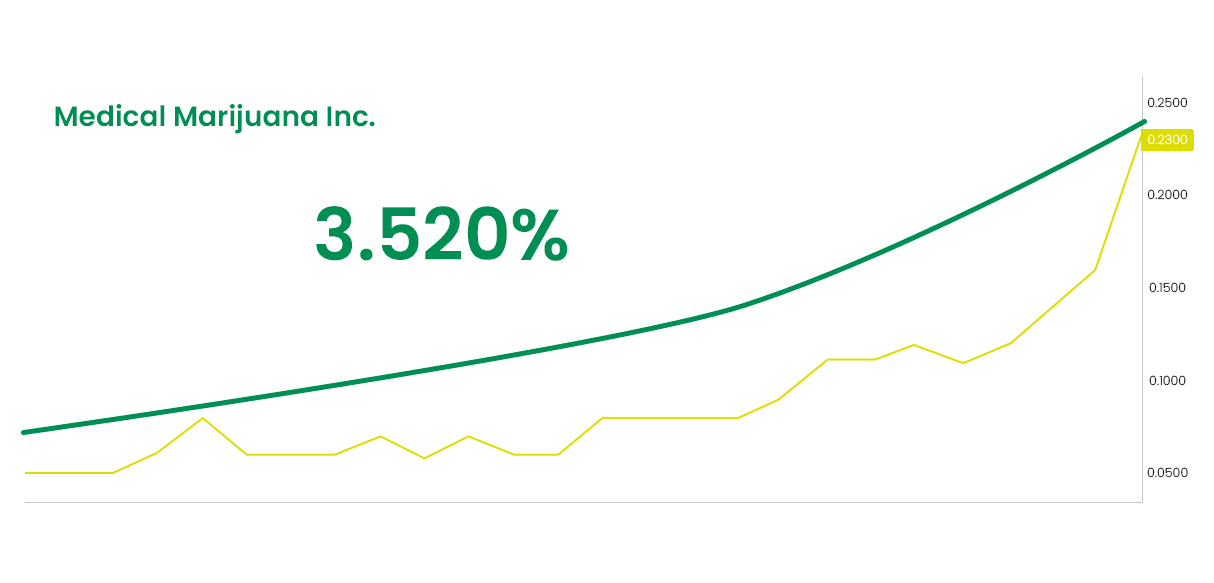Click the 0.2000 axis label
The height and width of the screenshot is (583, 1214).
[x=1167, y=194]
